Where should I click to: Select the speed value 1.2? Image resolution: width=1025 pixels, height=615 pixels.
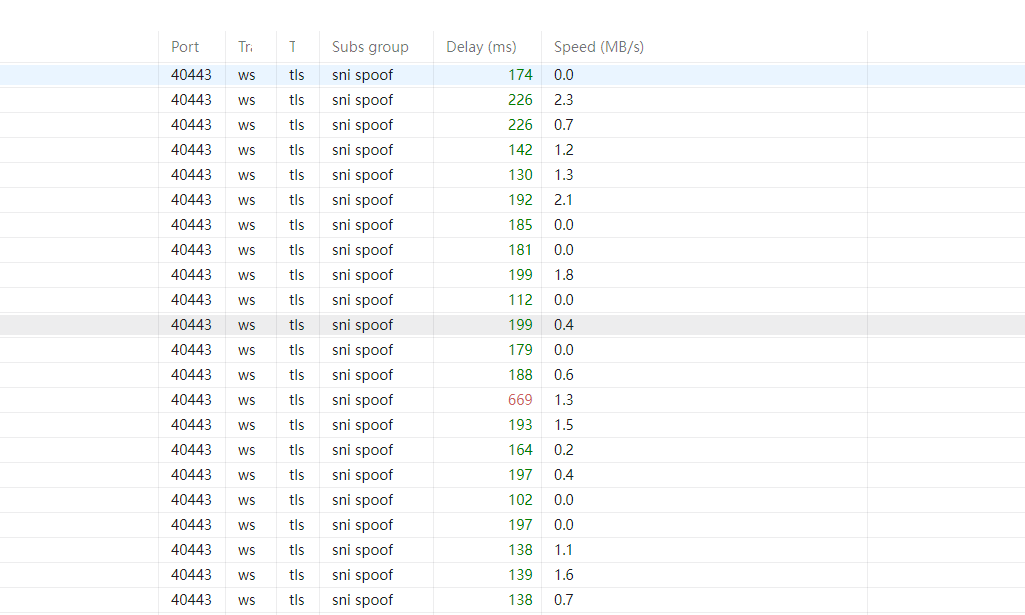tap(563, 150)
